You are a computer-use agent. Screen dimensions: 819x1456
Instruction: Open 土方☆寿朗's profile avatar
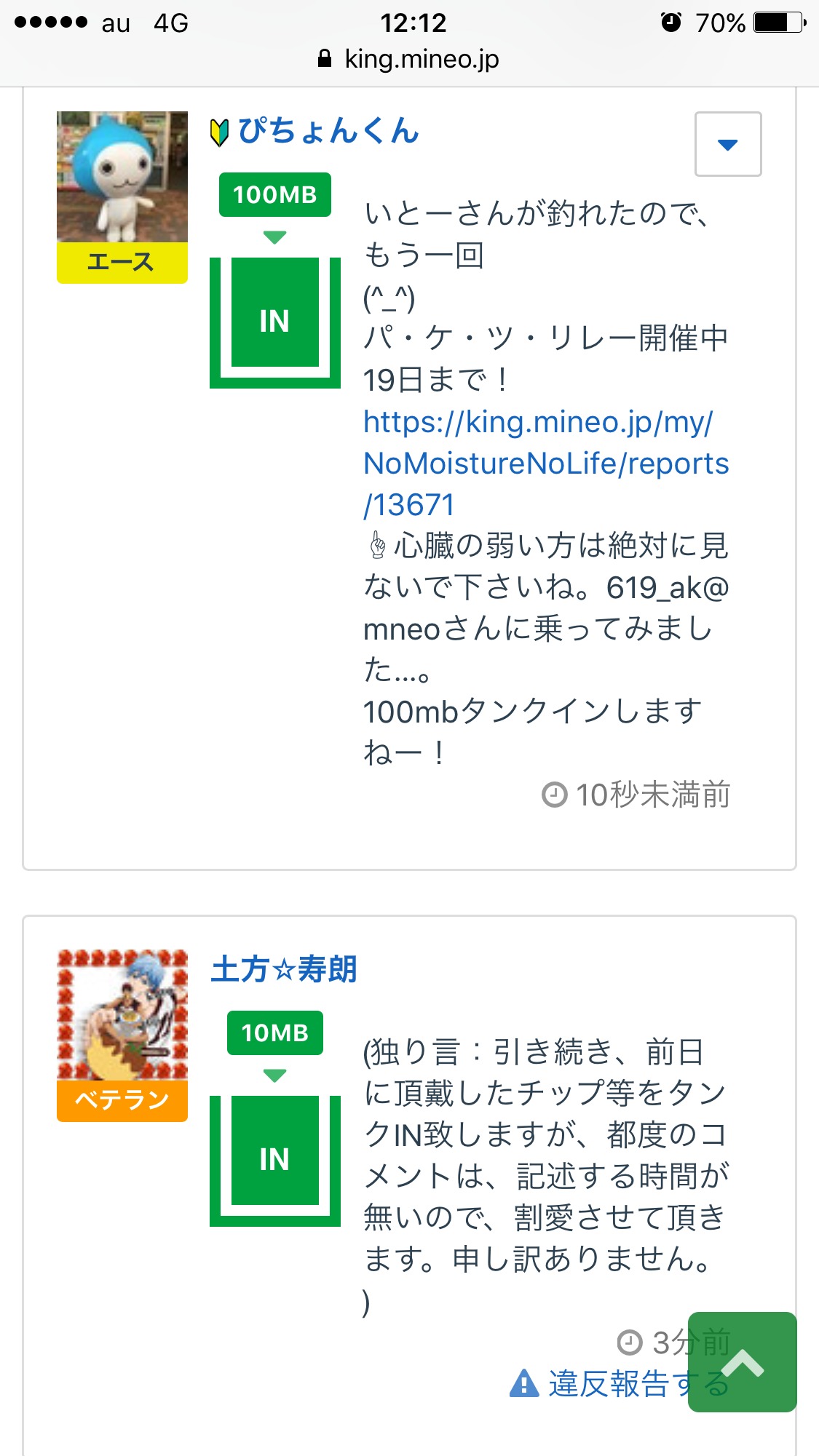point(122,1014)
